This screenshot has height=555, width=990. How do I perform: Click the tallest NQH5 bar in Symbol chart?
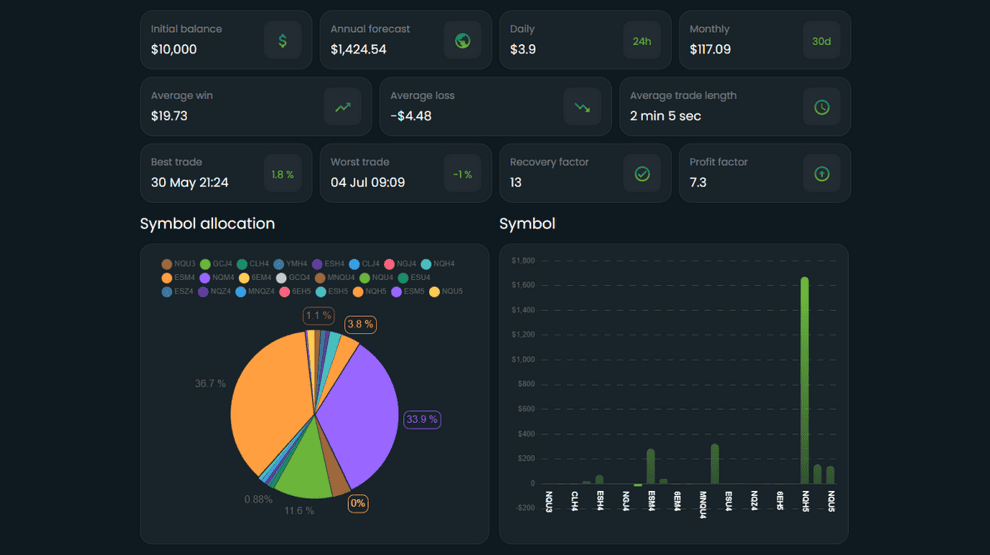(x=804, y=380)
